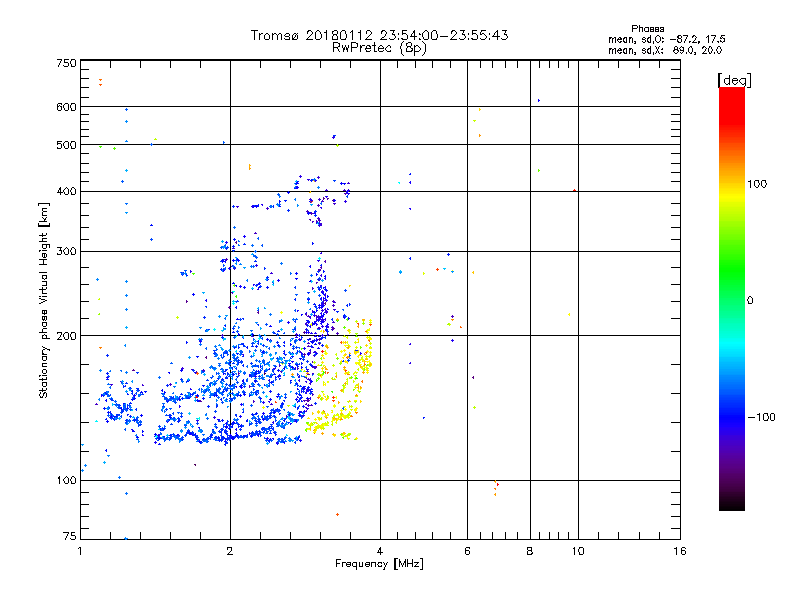Image resolution: width=800 pixels, height=600 pixels.
Task: Select the '0' colorbar tick label
Action: pyautogui.click(x=750, y=300)
